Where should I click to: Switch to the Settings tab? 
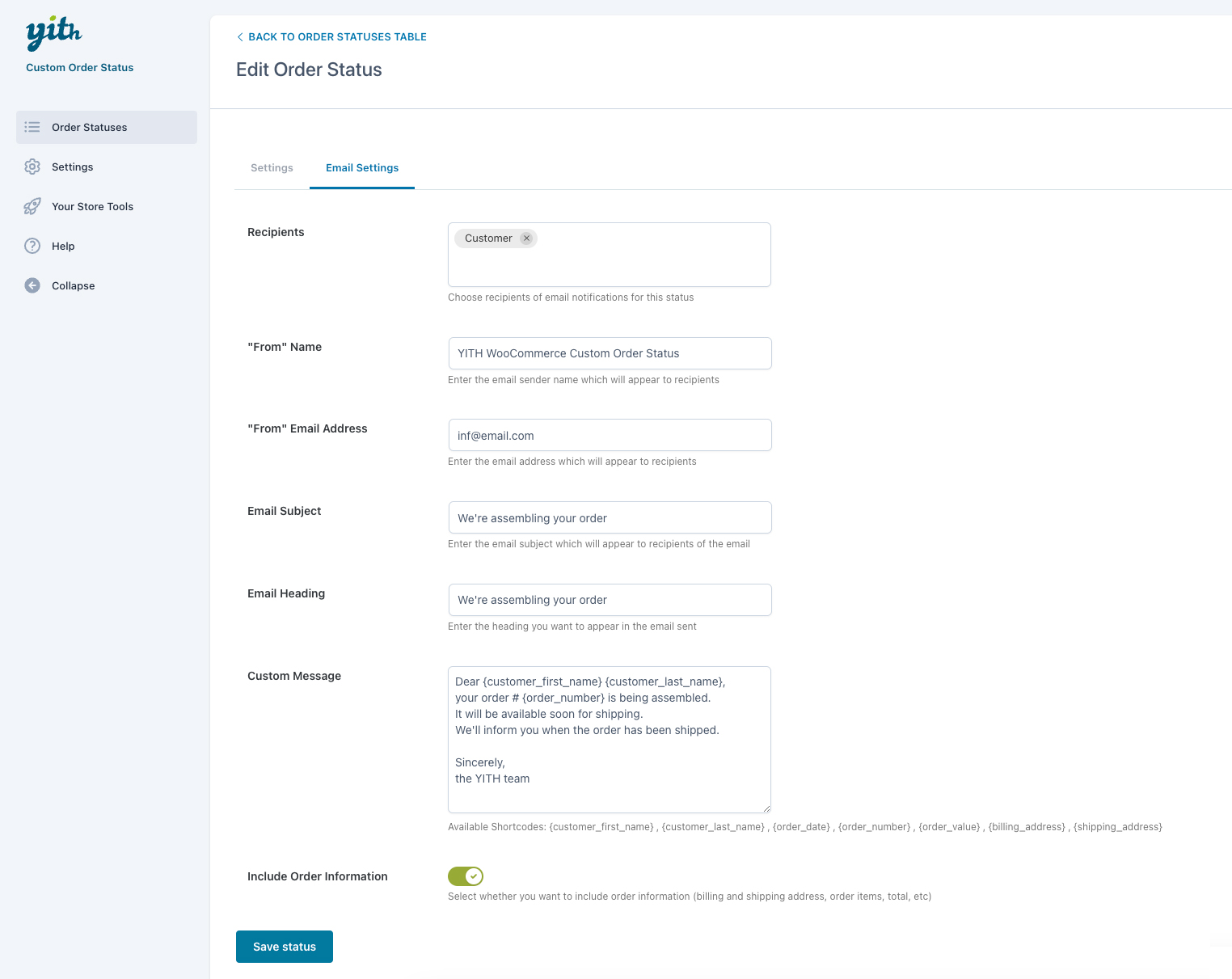coord(272,168)
